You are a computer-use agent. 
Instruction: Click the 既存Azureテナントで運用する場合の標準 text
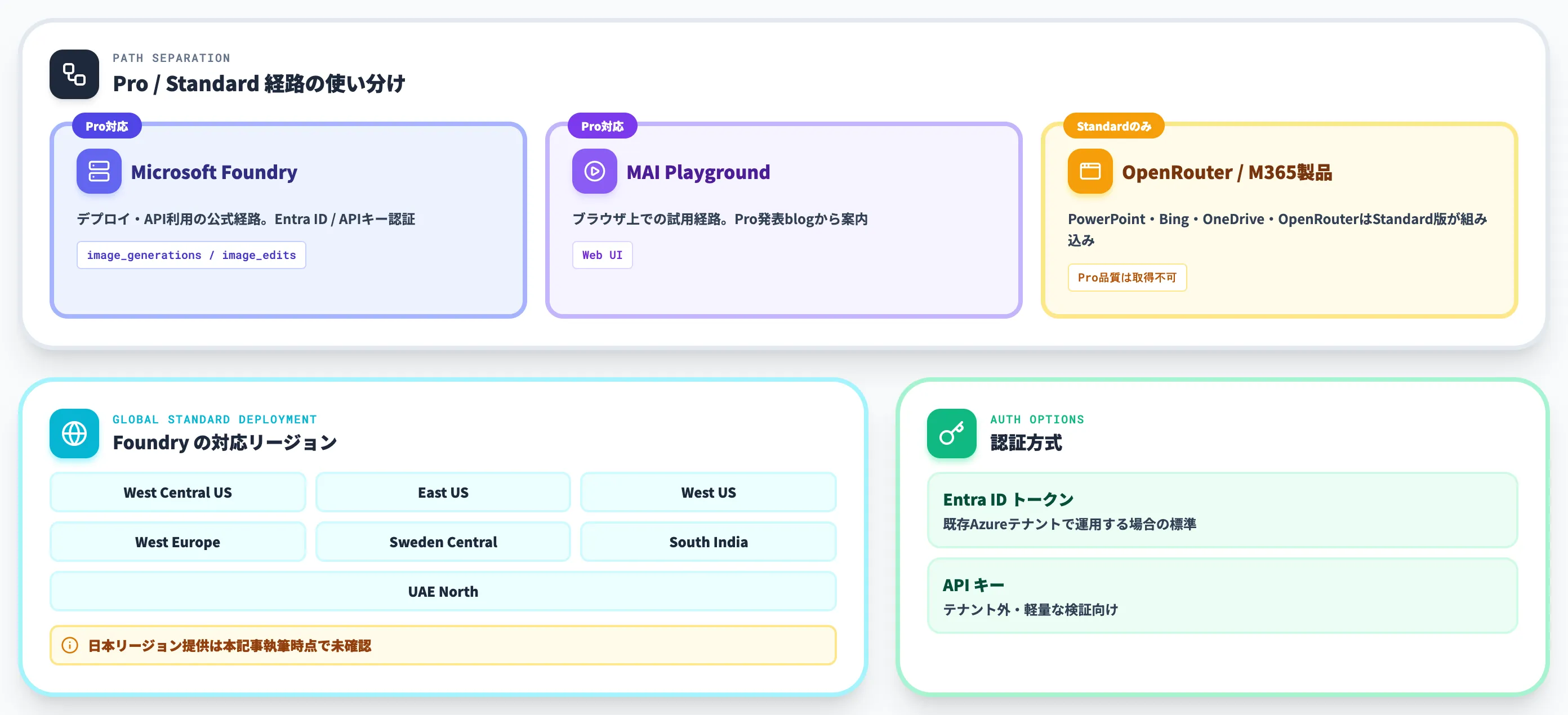point(1070,524)
